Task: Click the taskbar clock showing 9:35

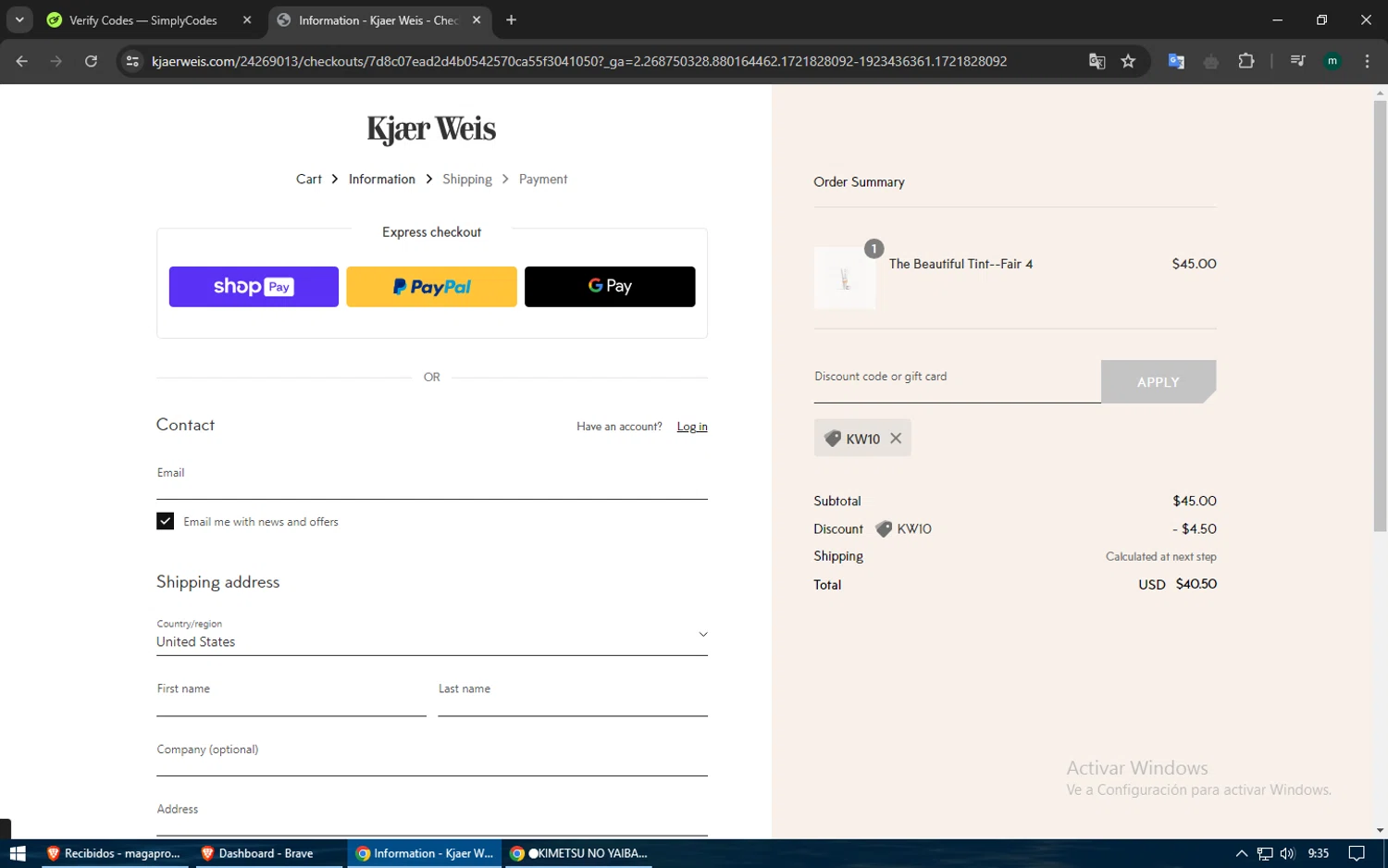Action: coord(1319,853)
